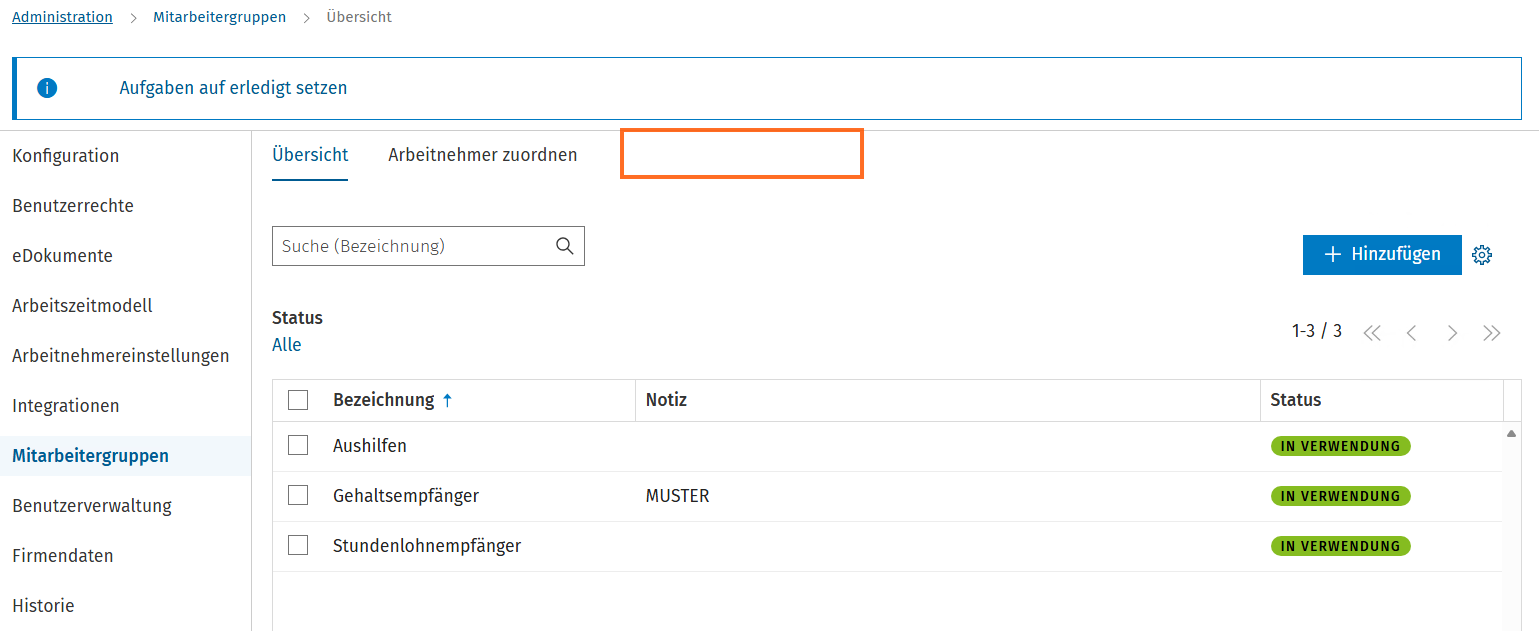Click the MUSTER note cell

(678, 496)
